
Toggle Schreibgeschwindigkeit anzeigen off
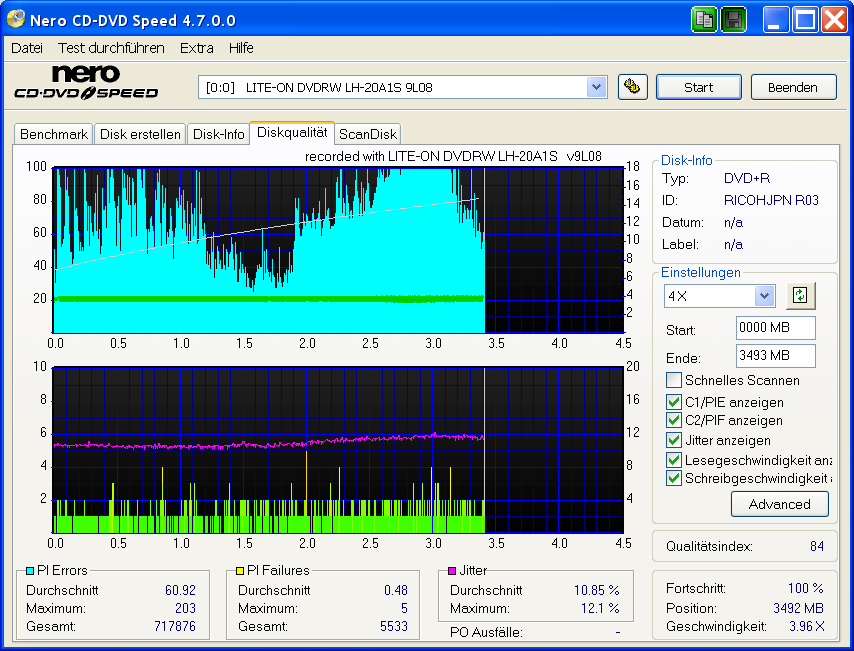coord(674,478)
